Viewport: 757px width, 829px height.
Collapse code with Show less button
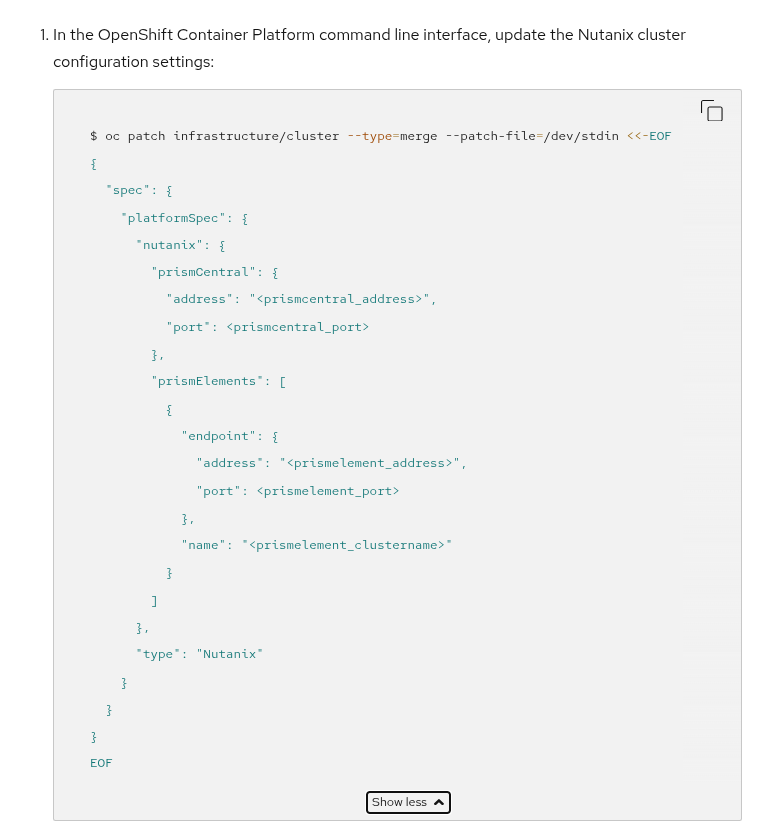point(408,802)
